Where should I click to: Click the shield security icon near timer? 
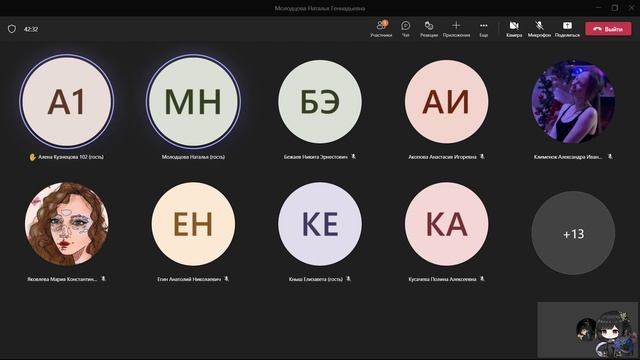pos(12,29)
